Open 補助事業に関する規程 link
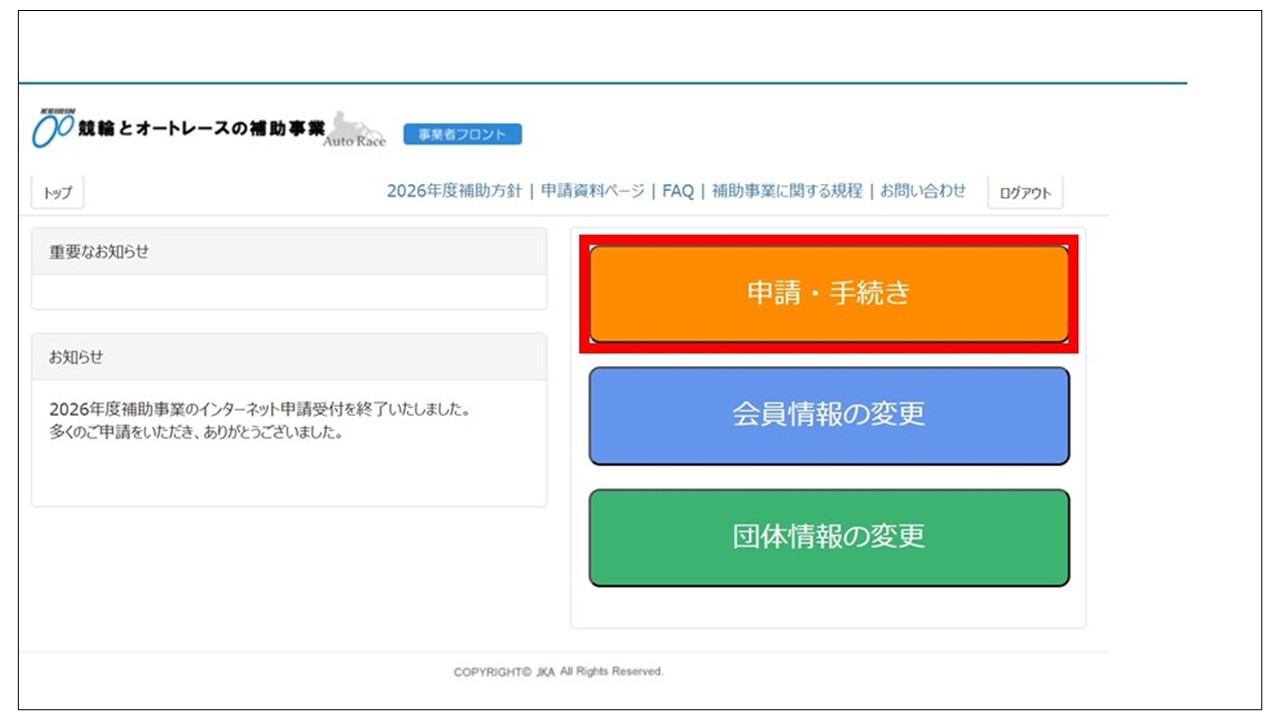Image resolution: width=1280 pixels, height=720 pixels. 787,191
